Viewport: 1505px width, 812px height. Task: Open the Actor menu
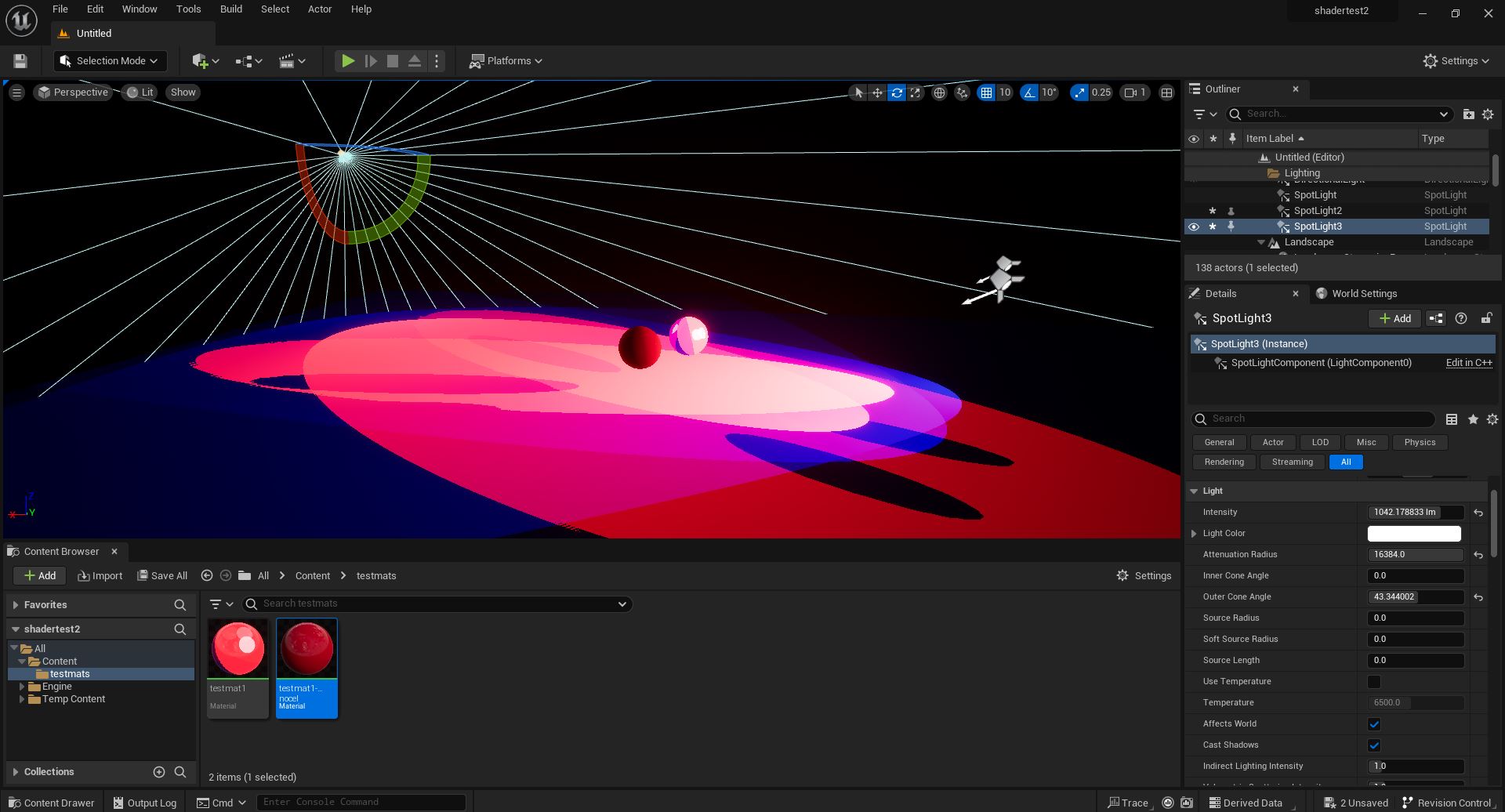pos(320,9)
